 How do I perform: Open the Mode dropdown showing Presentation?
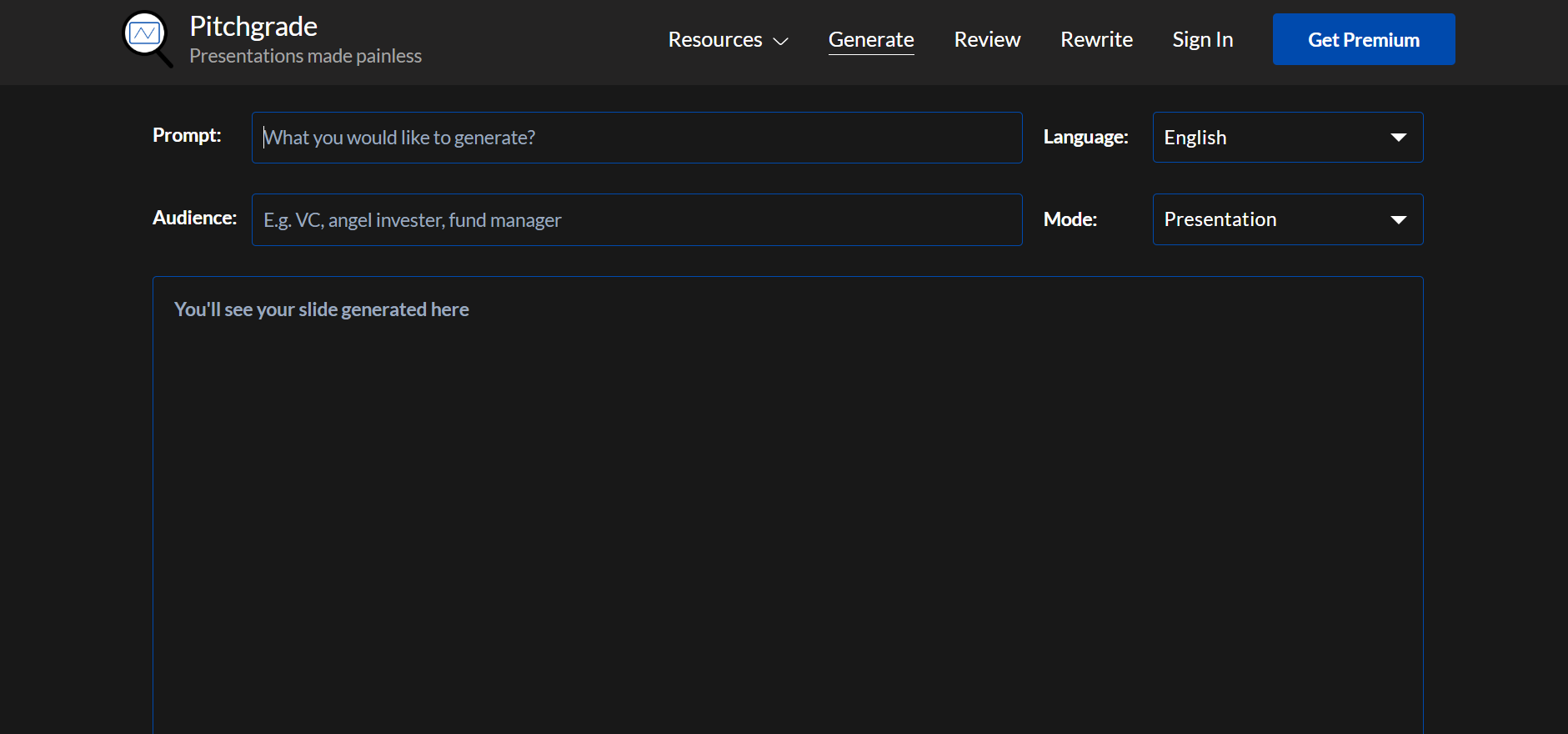pos(1275,219)
